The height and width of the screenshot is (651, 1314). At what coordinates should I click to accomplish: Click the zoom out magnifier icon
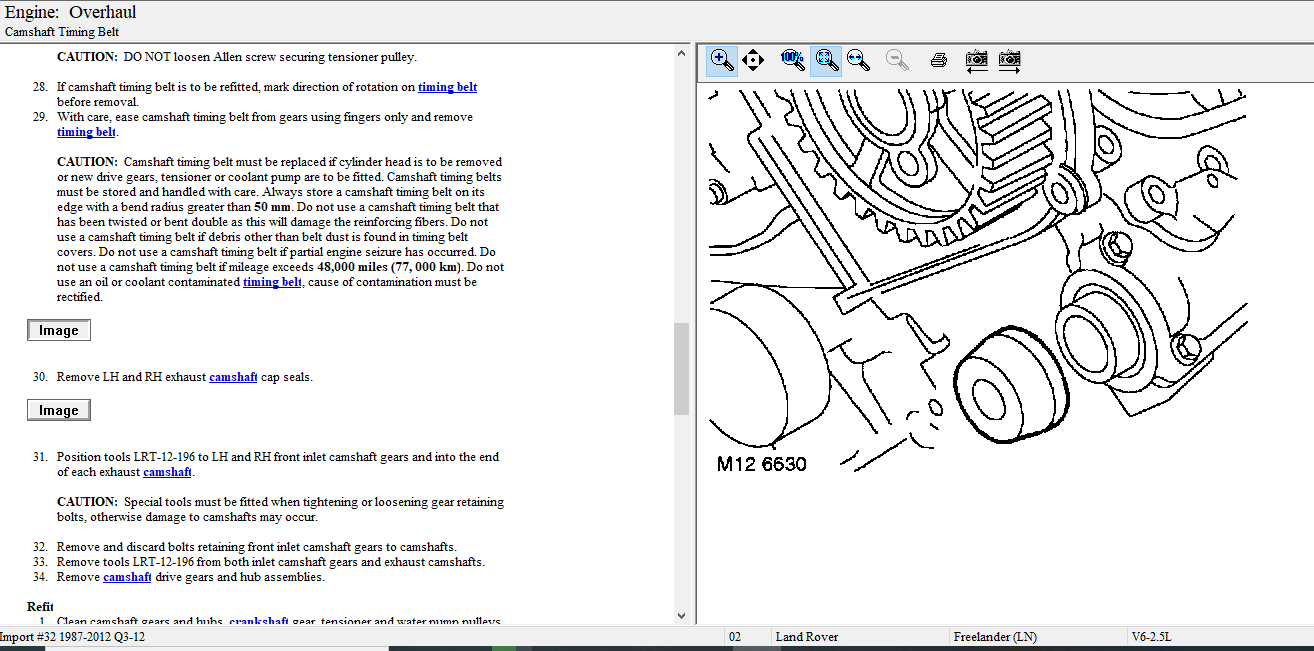pos(897,60)
